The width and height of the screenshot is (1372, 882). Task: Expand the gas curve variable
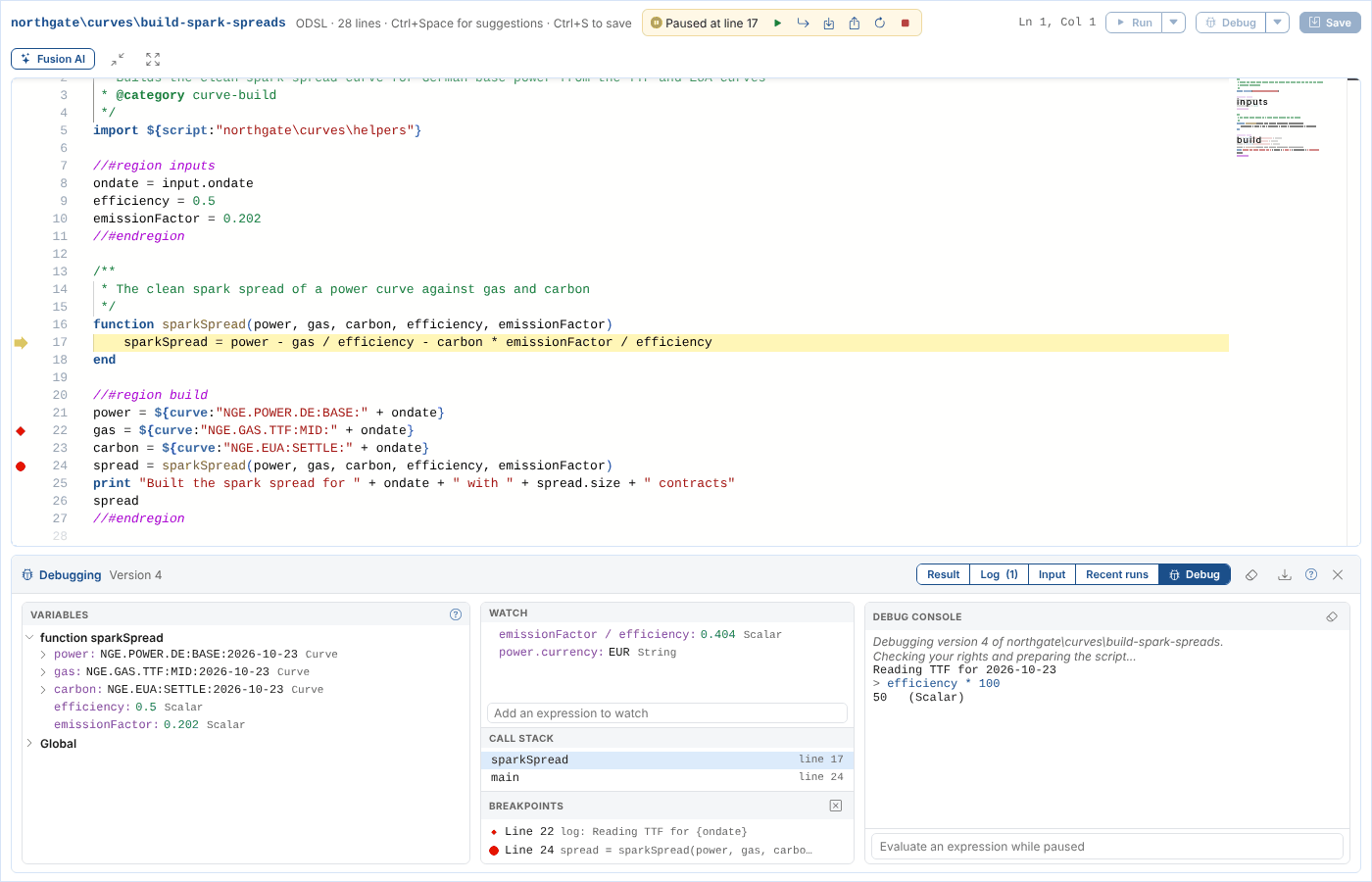pos(43,672)
